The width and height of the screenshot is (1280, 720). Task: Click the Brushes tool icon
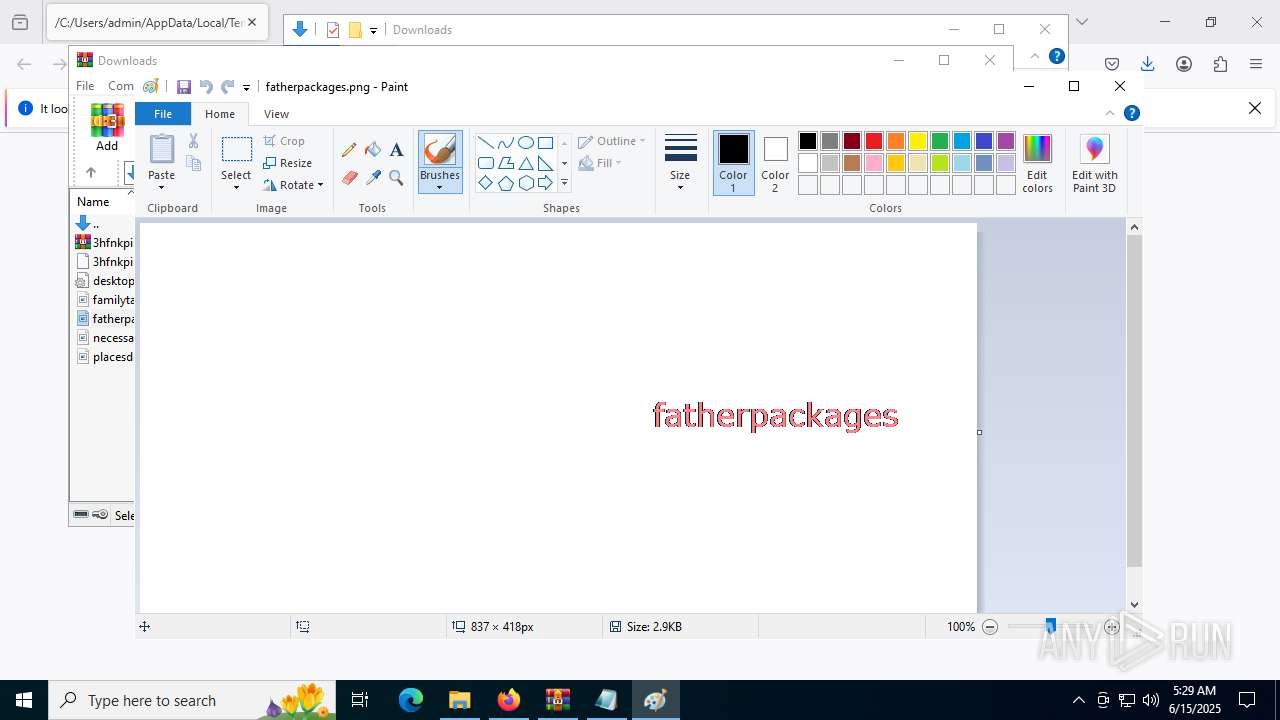point(440,150)
